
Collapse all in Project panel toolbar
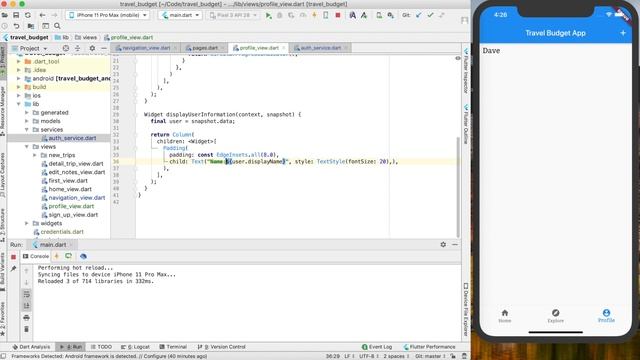78,48
